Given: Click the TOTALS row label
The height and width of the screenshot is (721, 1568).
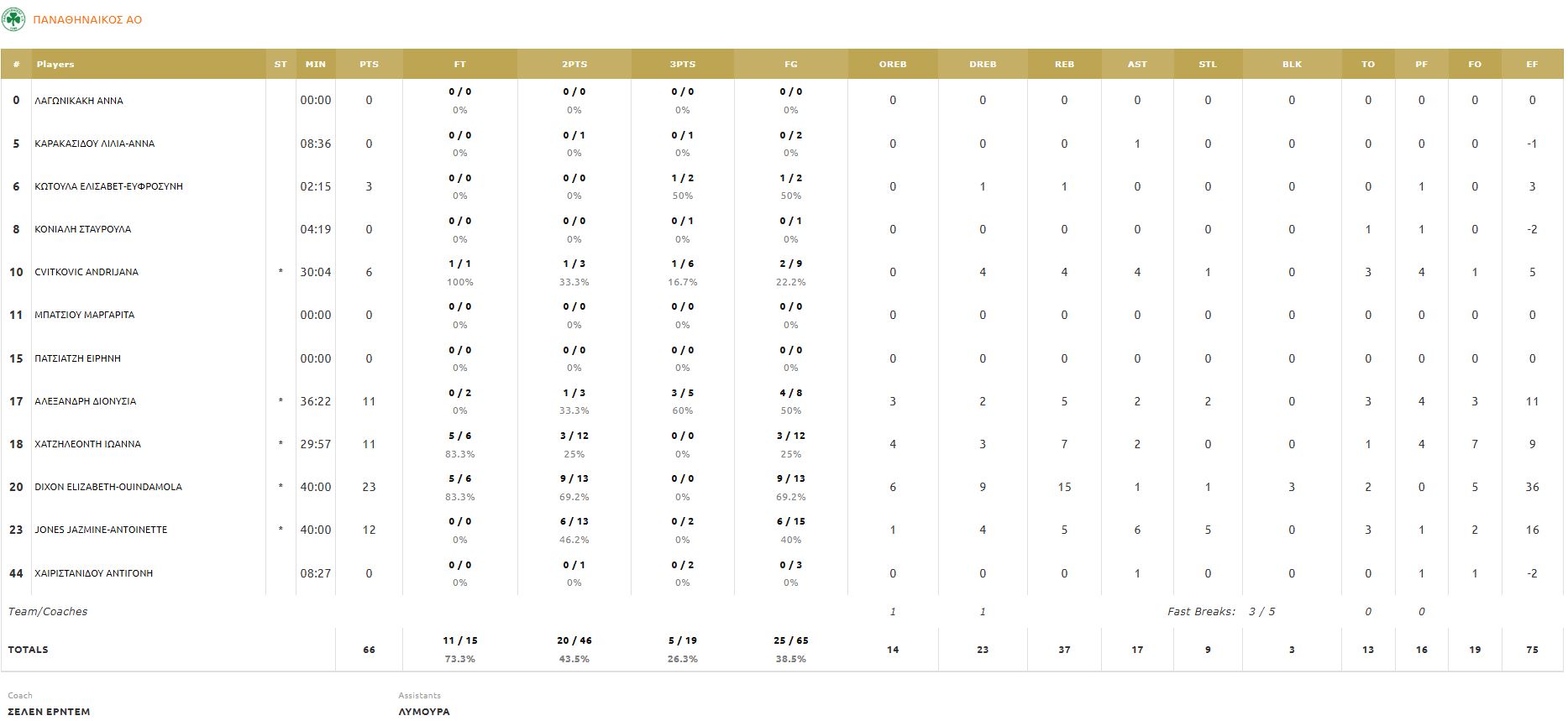Looking at the screenshot, I should (28, 650).
